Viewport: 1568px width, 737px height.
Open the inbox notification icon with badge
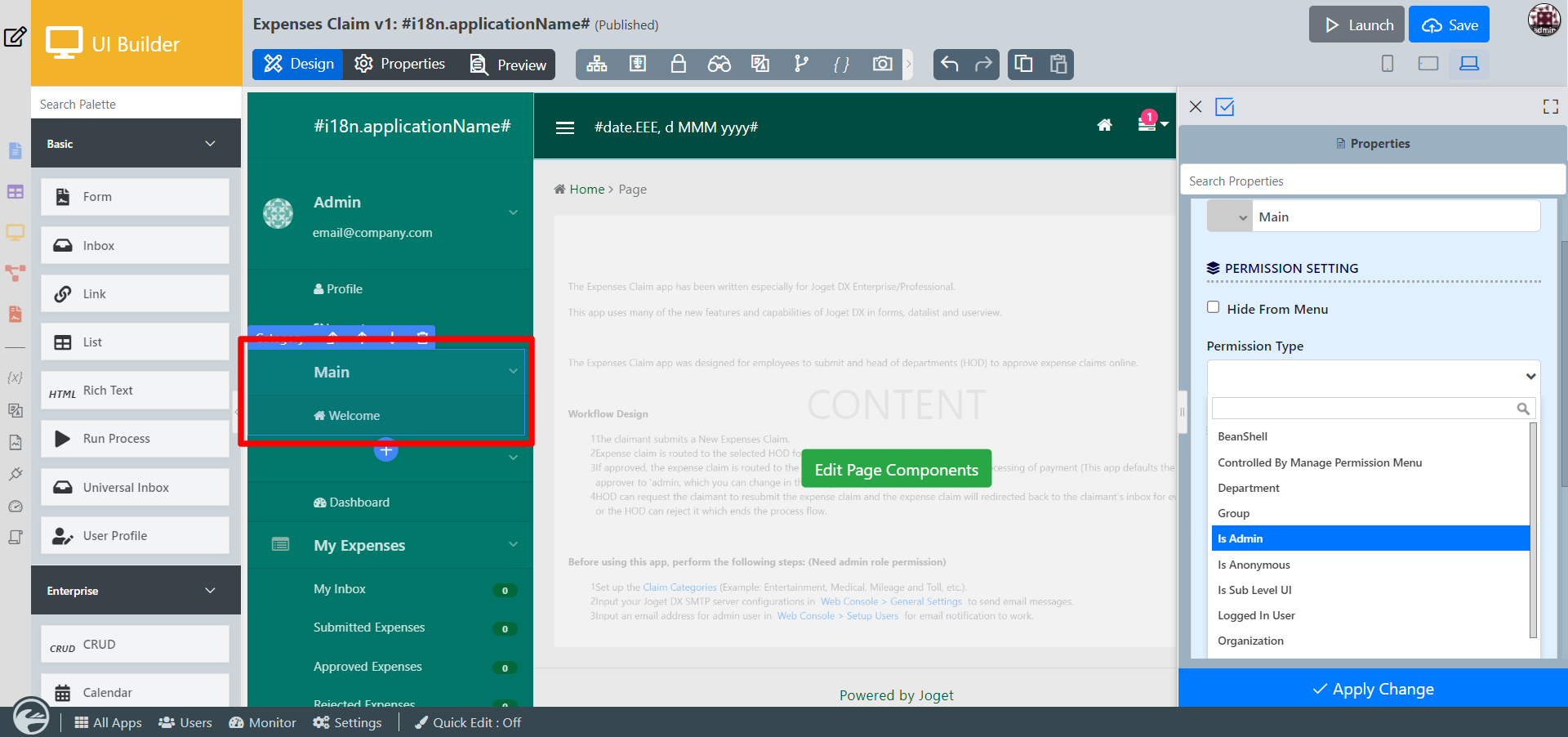[x=1147, y=124]
